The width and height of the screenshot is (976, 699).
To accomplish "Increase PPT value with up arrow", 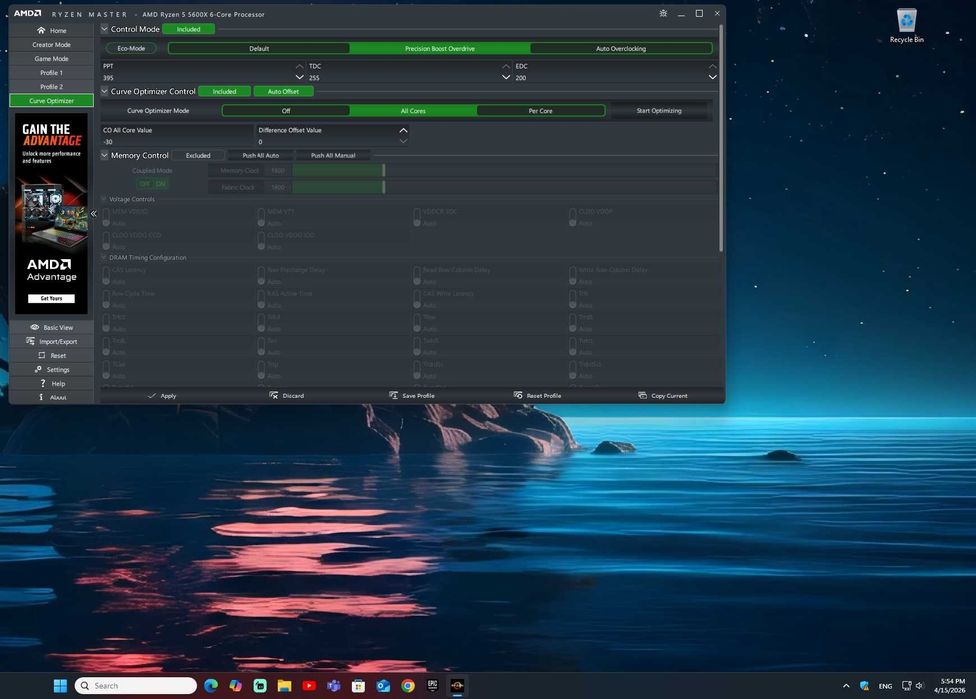I will point(299,66).
